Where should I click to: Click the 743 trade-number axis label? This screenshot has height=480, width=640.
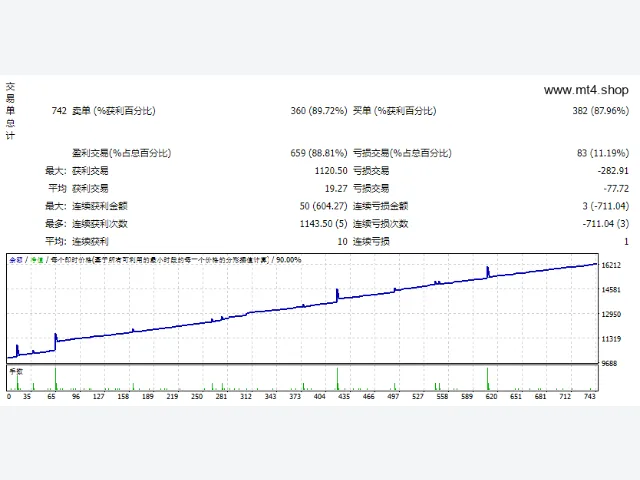pos(590,396)
